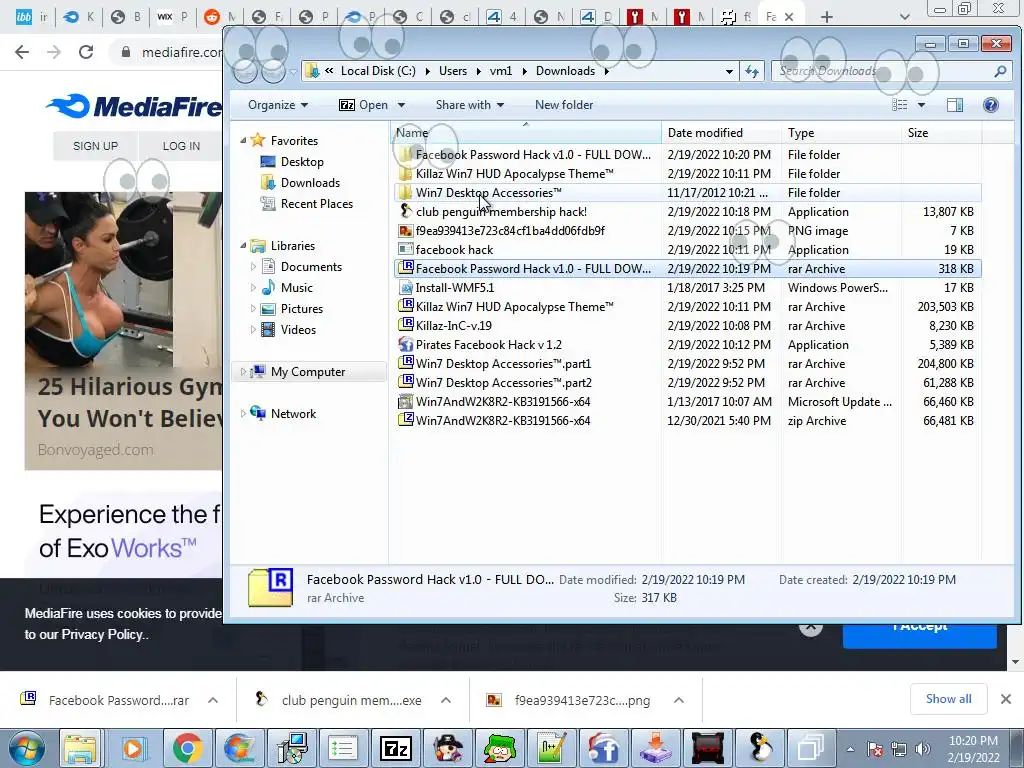Open options for Facebook Password rar download
1024x768 pixels.
[x=213, y=700]
